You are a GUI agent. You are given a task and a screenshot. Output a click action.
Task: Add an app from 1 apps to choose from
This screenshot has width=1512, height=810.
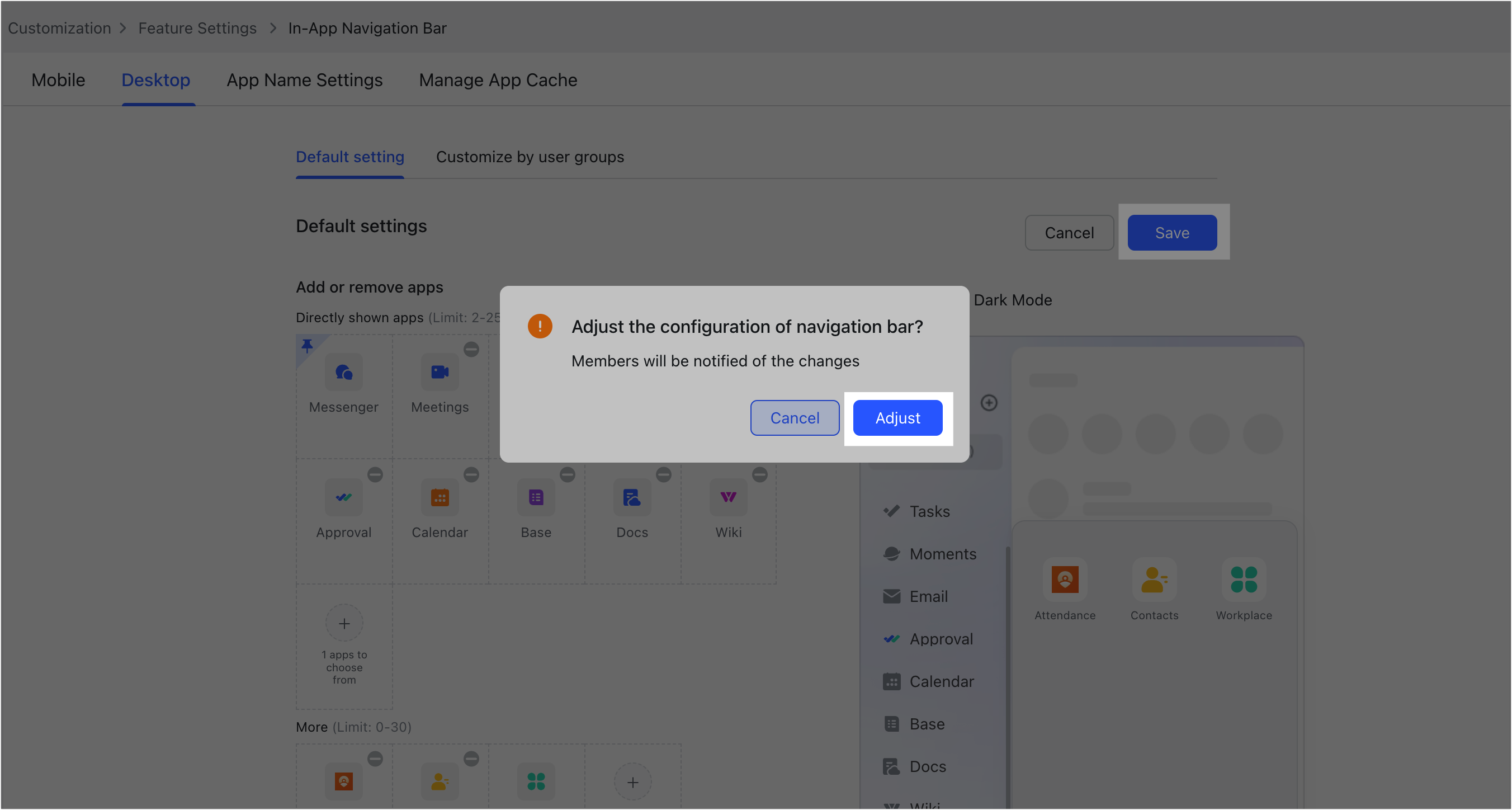click(344, 623)
